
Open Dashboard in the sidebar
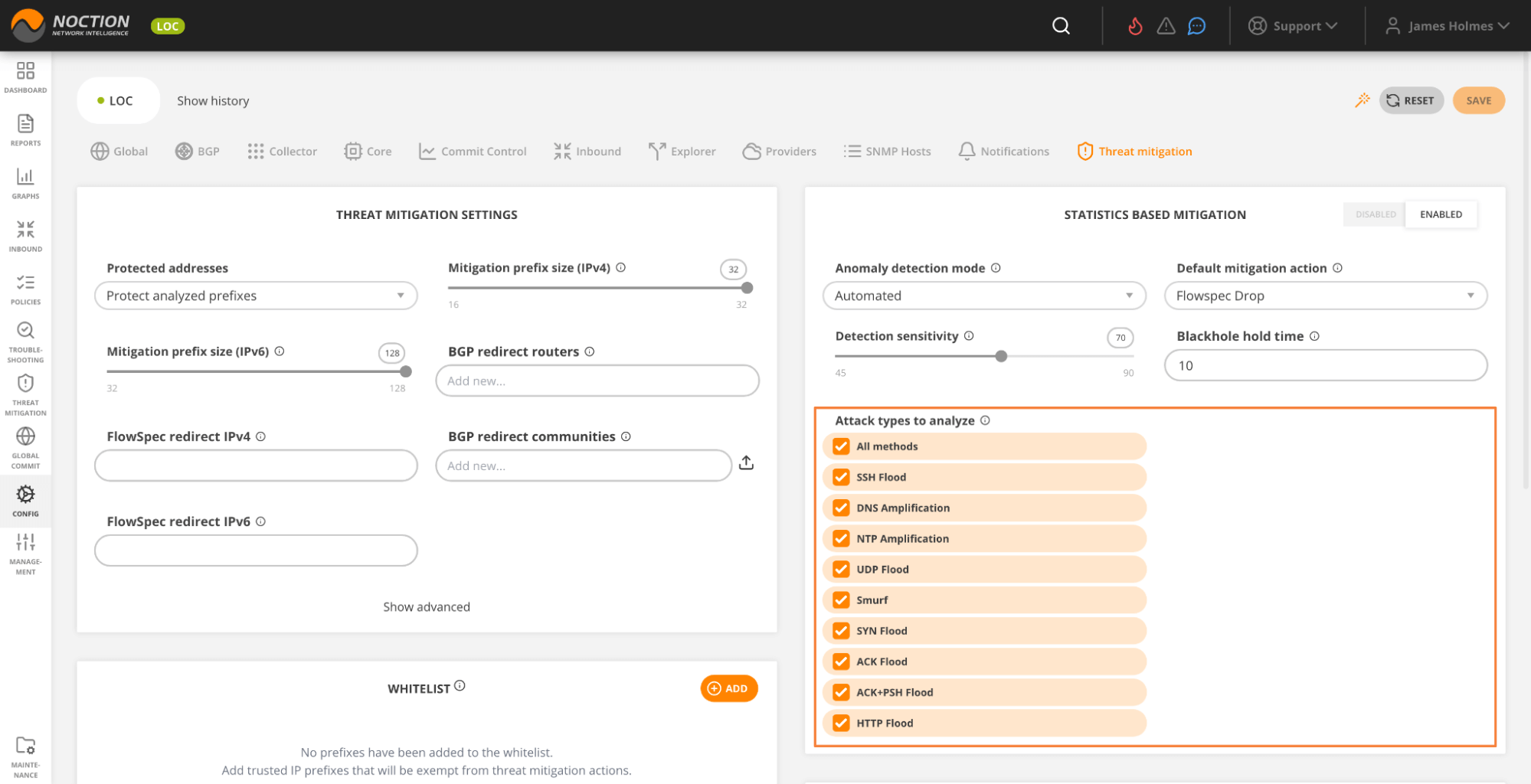[x=25, y=77]
